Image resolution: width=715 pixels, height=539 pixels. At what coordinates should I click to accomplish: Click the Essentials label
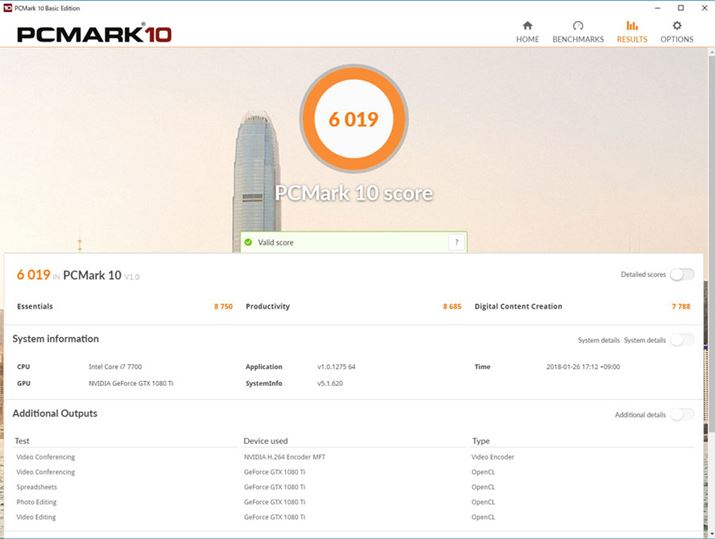(x=35, y=306)
